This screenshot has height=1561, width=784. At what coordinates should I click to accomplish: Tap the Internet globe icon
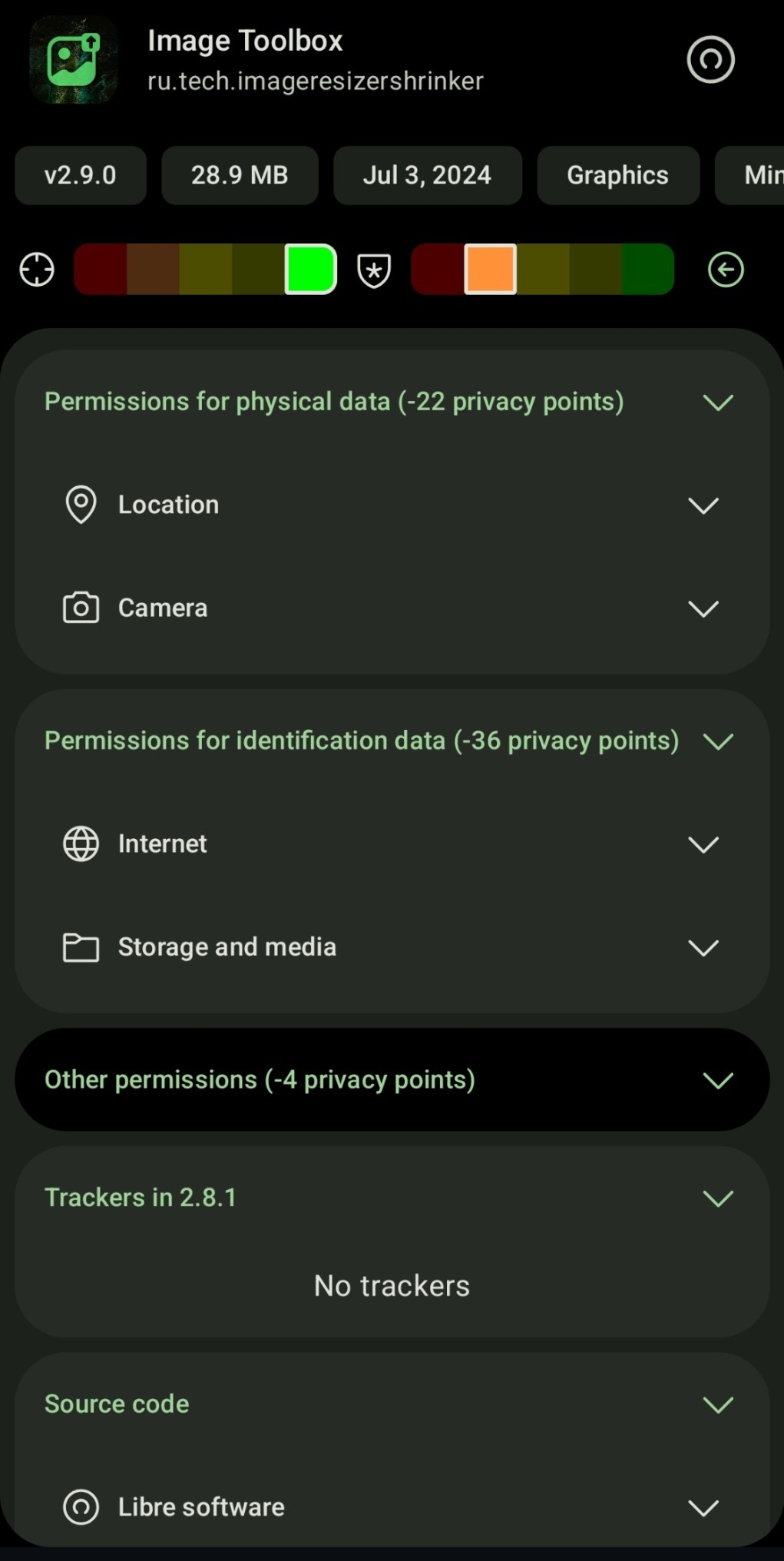click(x=81, y=843)
